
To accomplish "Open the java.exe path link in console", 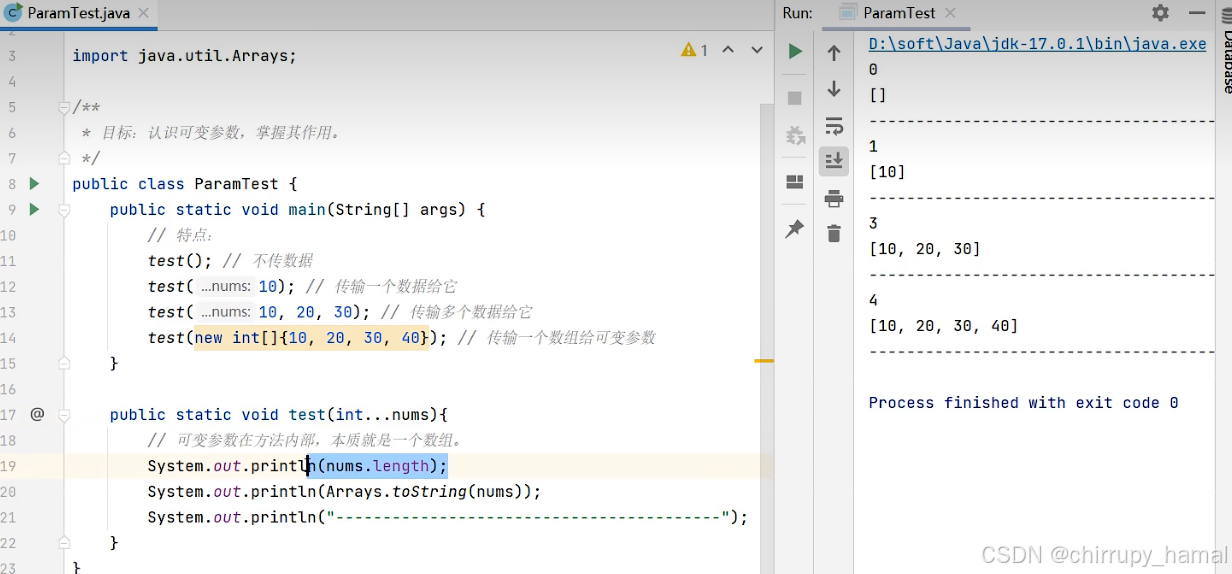I will coord(1038,44).
